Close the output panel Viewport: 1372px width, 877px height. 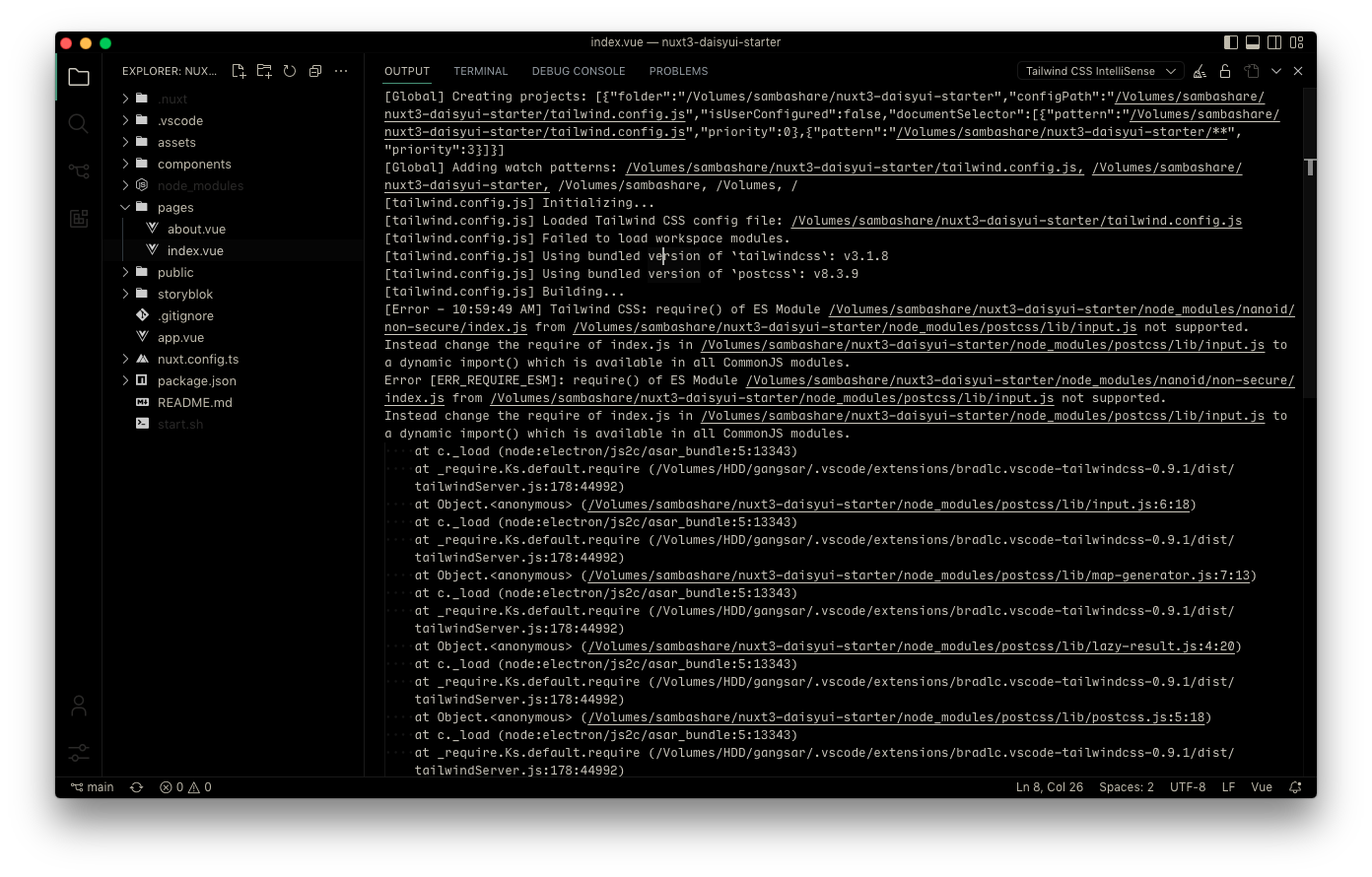pyautogui.click(x=1298, y=71)
